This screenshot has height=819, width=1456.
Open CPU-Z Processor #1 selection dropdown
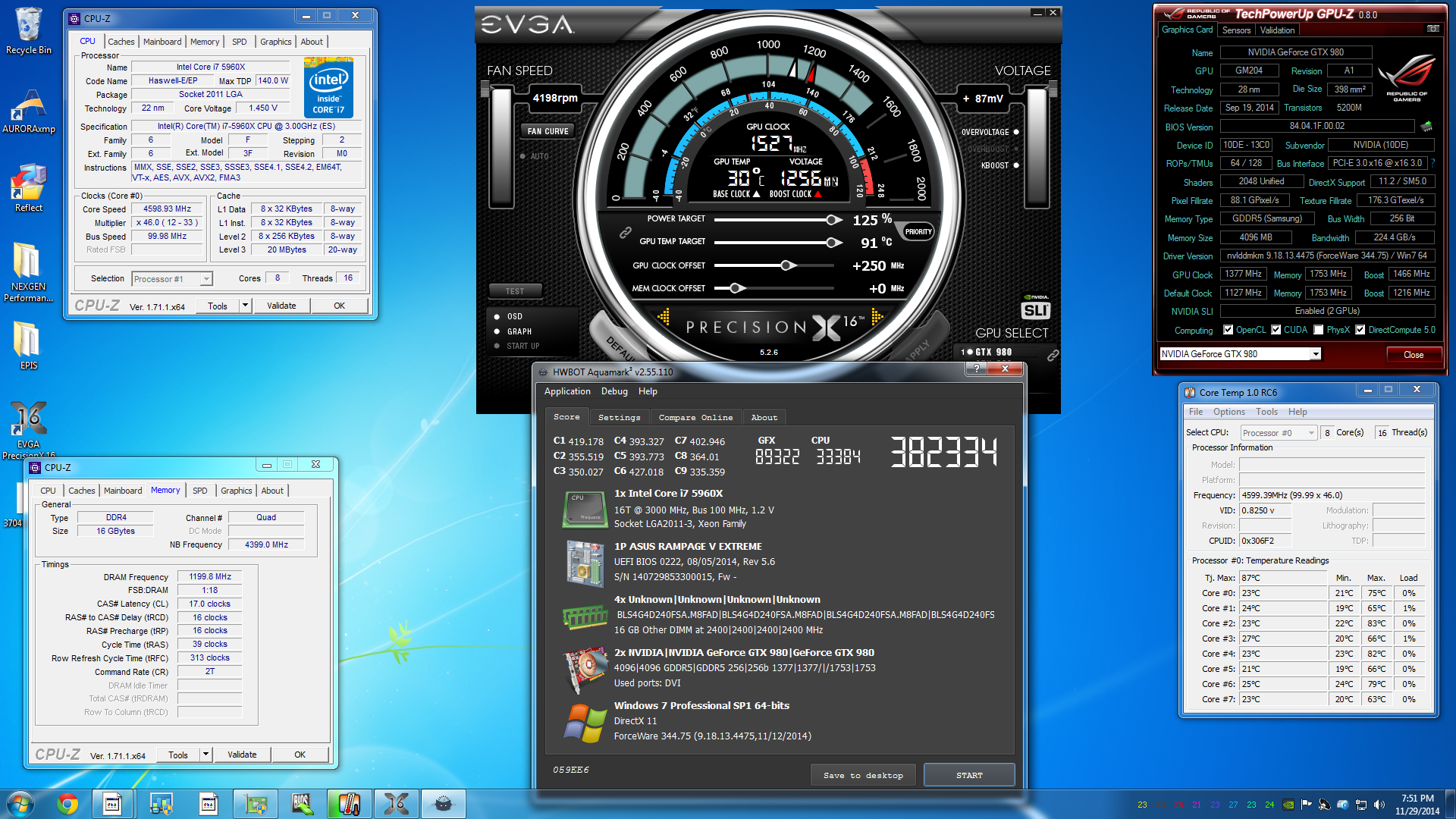(x=172, y=279)
